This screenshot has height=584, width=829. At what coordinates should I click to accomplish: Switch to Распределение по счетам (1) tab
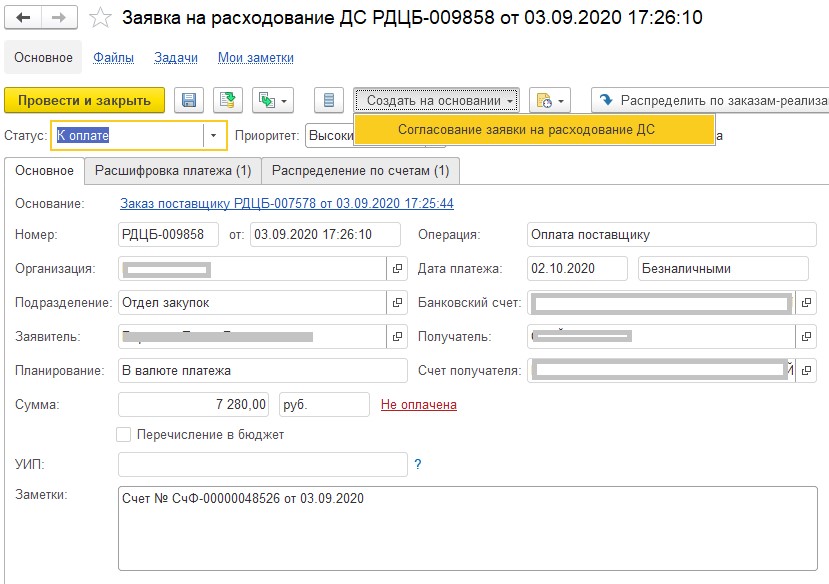[361, 171]
